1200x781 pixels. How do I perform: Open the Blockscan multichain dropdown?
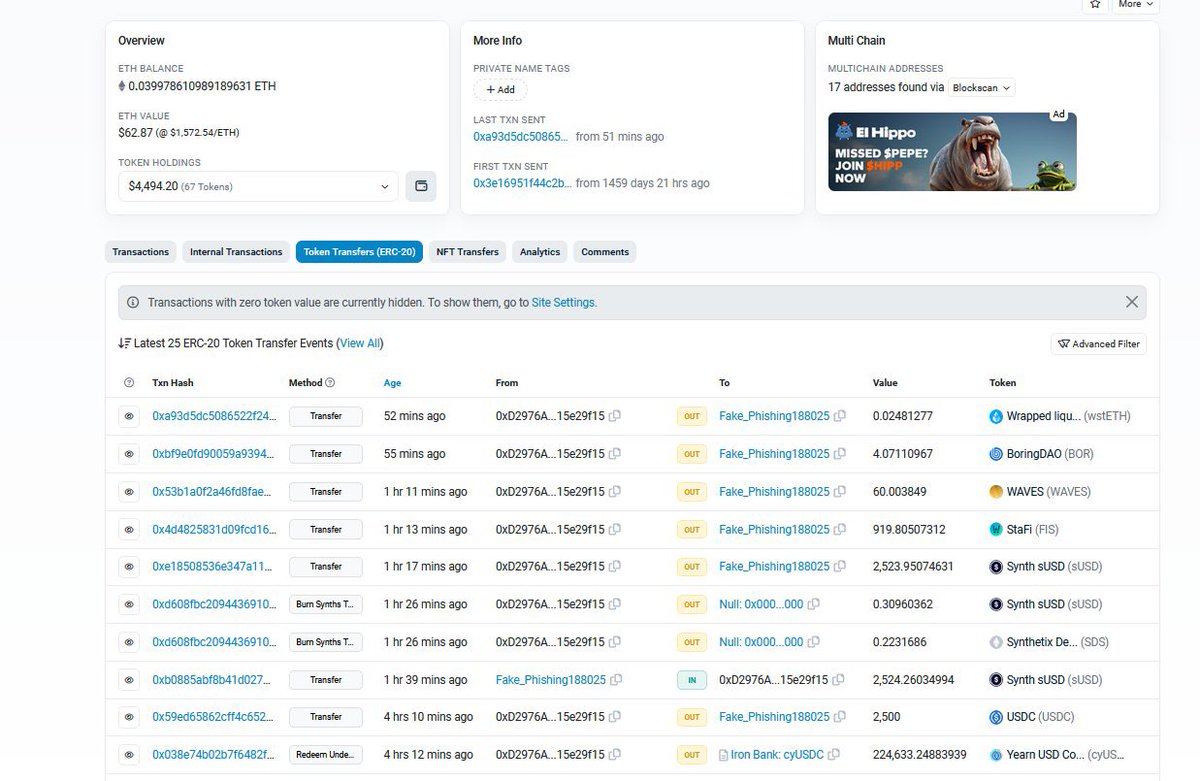(x=980, y=87)
